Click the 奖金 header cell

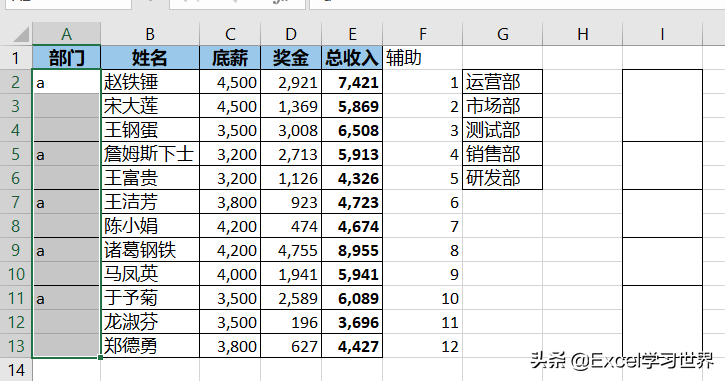pyautogui.click(x=291, y=58)
